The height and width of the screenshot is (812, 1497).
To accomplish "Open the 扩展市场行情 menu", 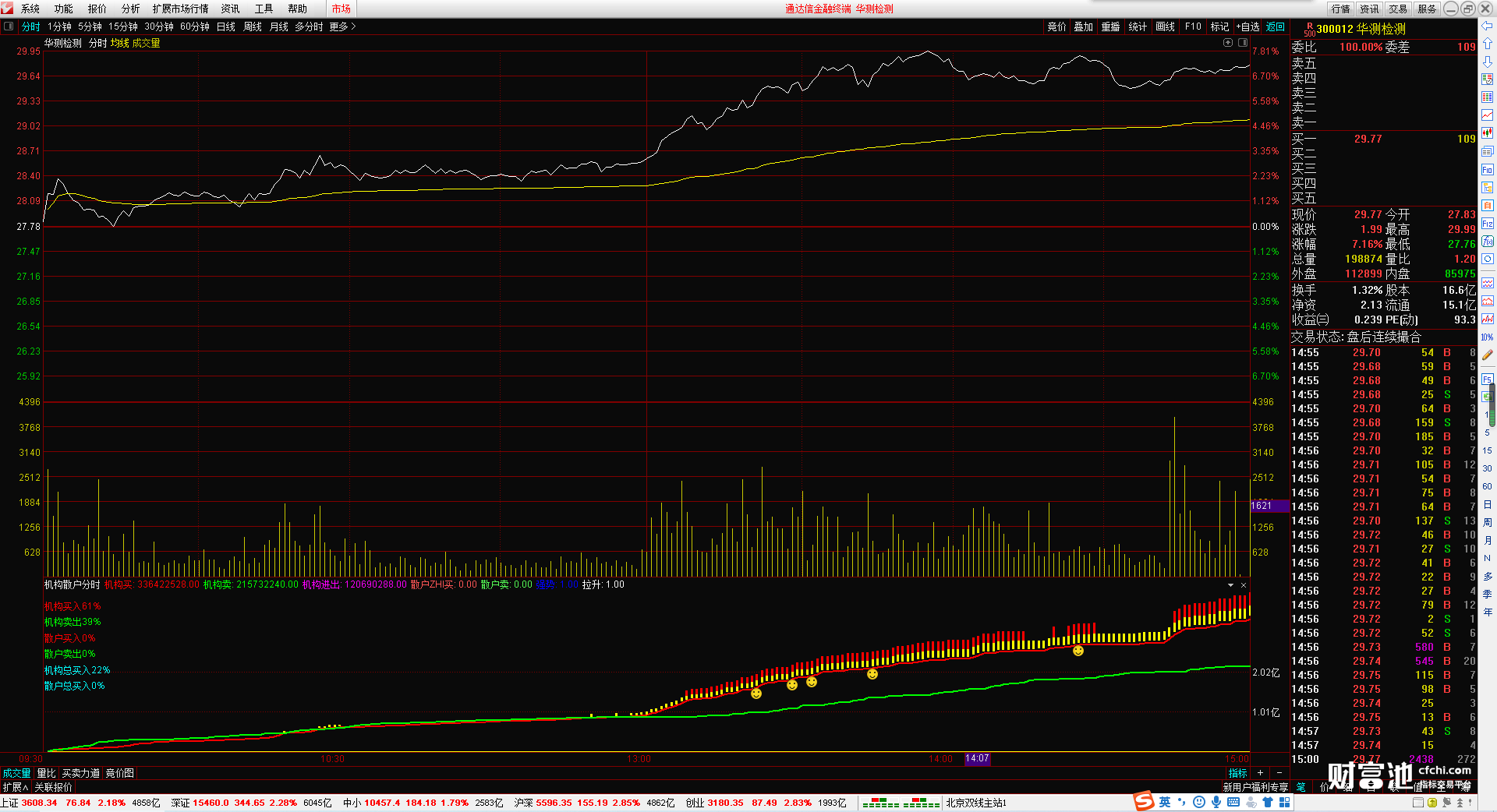I will tap(181, 9).
